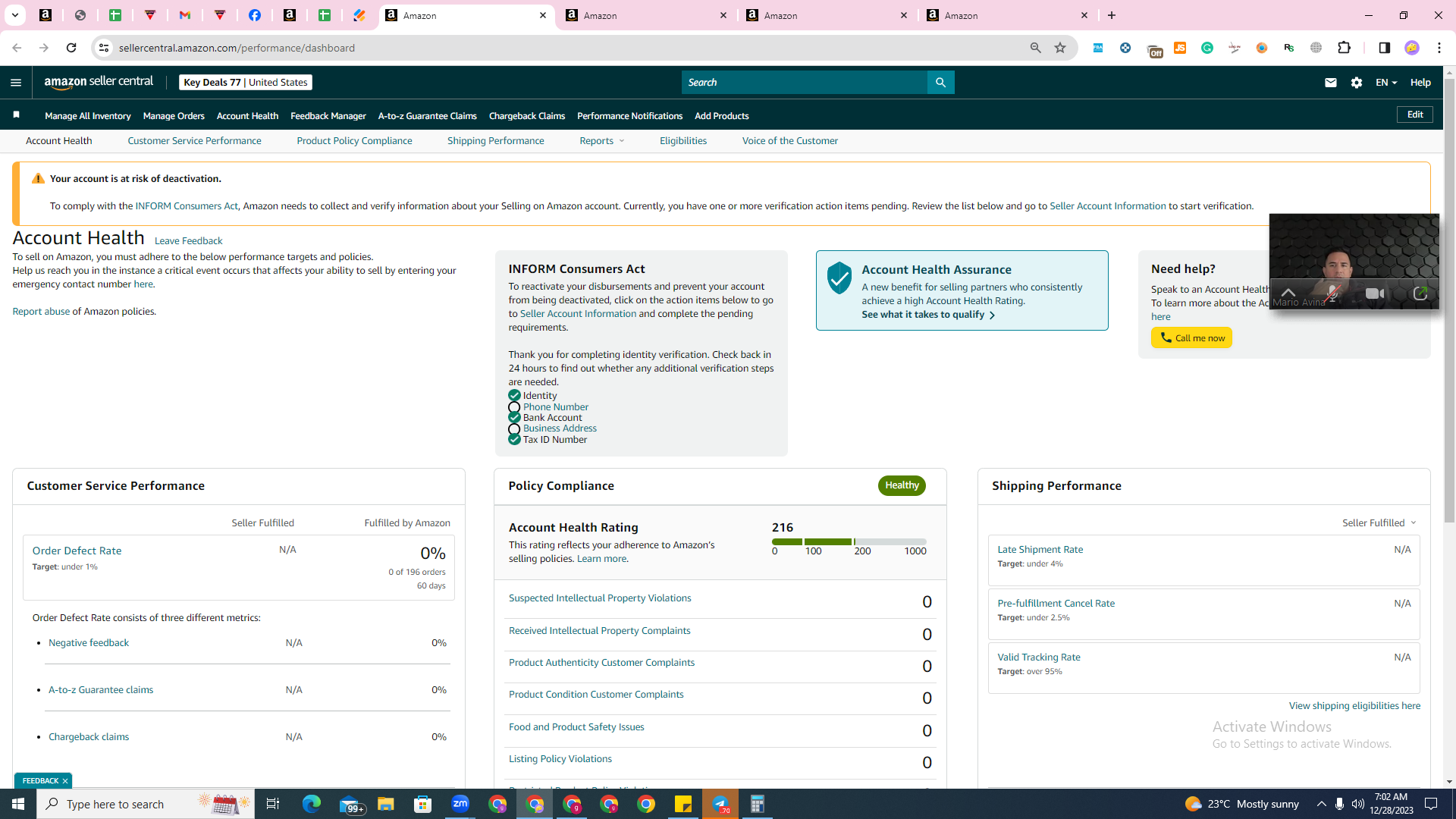Show hidden system tray icons
Viewport: 1456px width, 819px height.
pos(1321,804)
